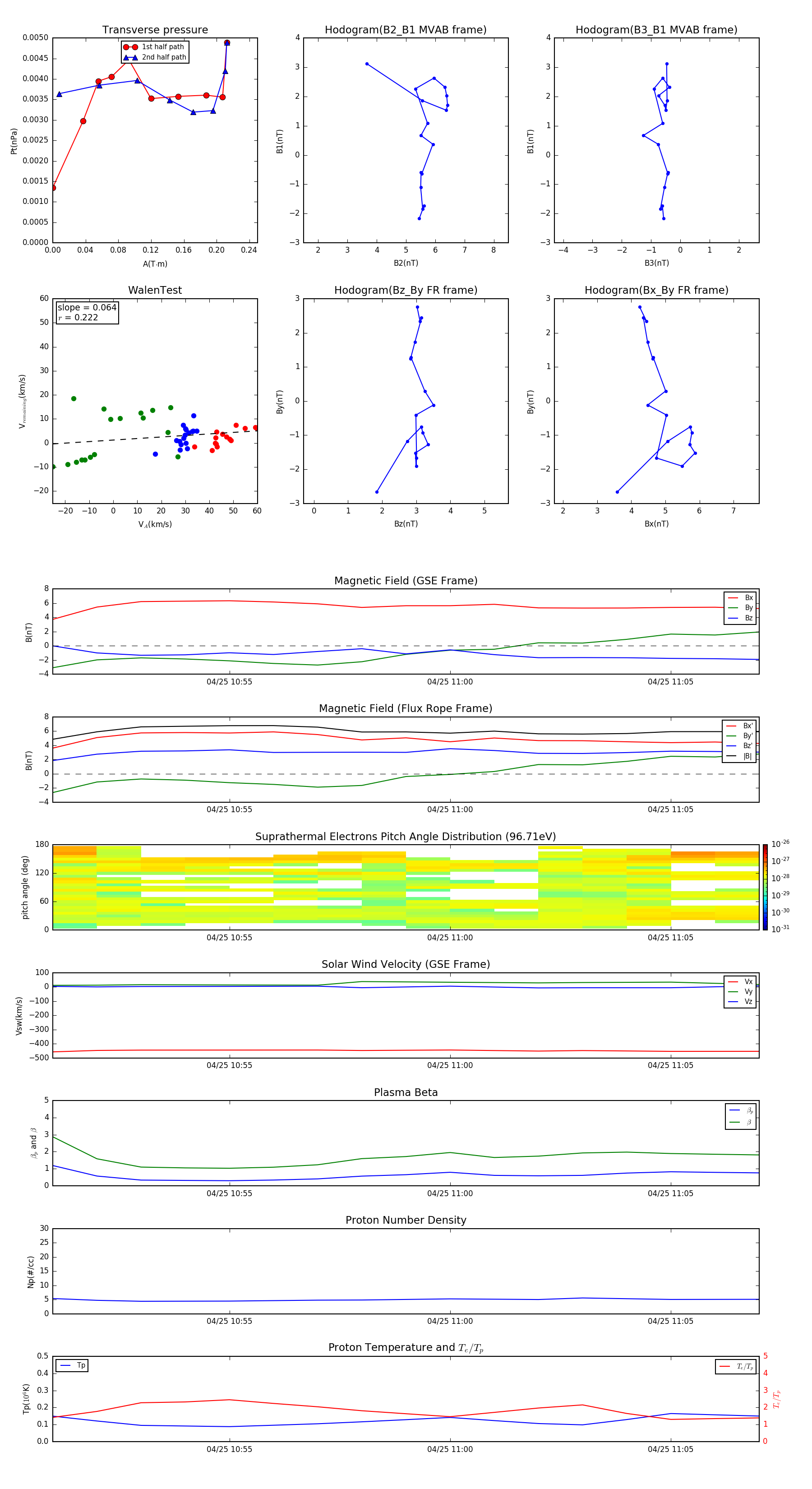Click '04/25 11:05' tick under Plasma Beta
Screen dimensions: 812x1489
[670, 1193]
